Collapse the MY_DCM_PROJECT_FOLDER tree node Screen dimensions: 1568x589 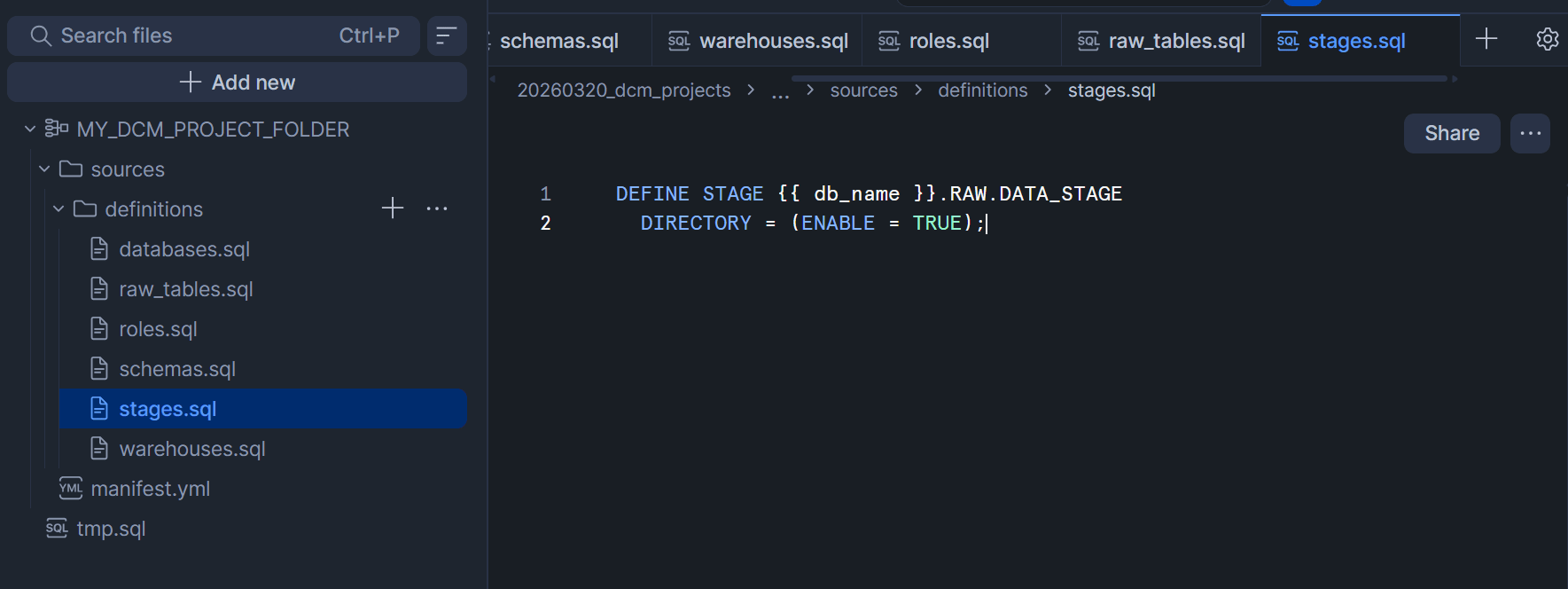tap(30, 130)
